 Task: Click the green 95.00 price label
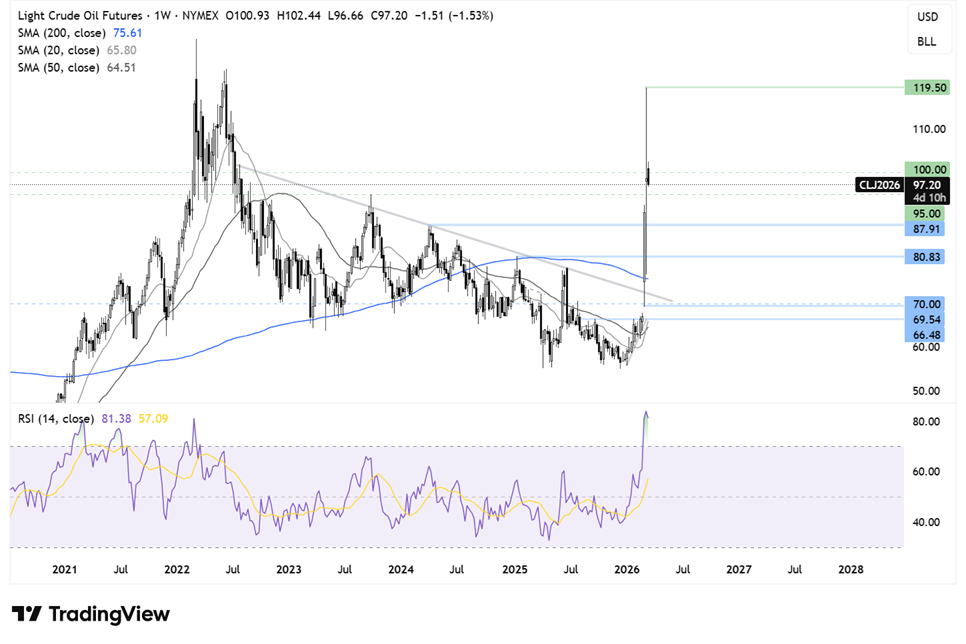point(927,213)
